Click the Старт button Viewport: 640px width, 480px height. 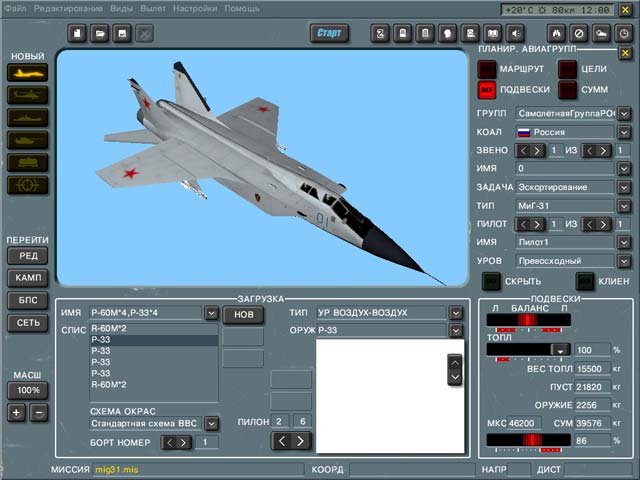pyautogui.click(x=329, y=33)
